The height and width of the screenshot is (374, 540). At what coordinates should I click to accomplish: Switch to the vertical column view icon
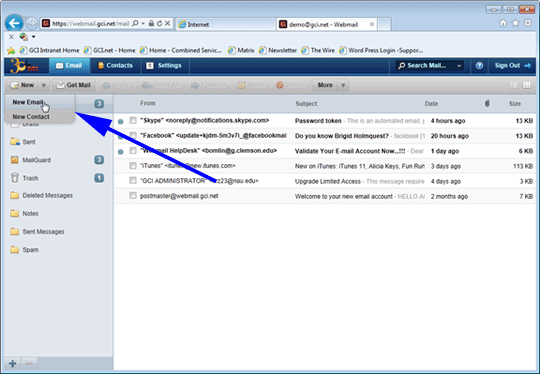click(x=527, y=85)
